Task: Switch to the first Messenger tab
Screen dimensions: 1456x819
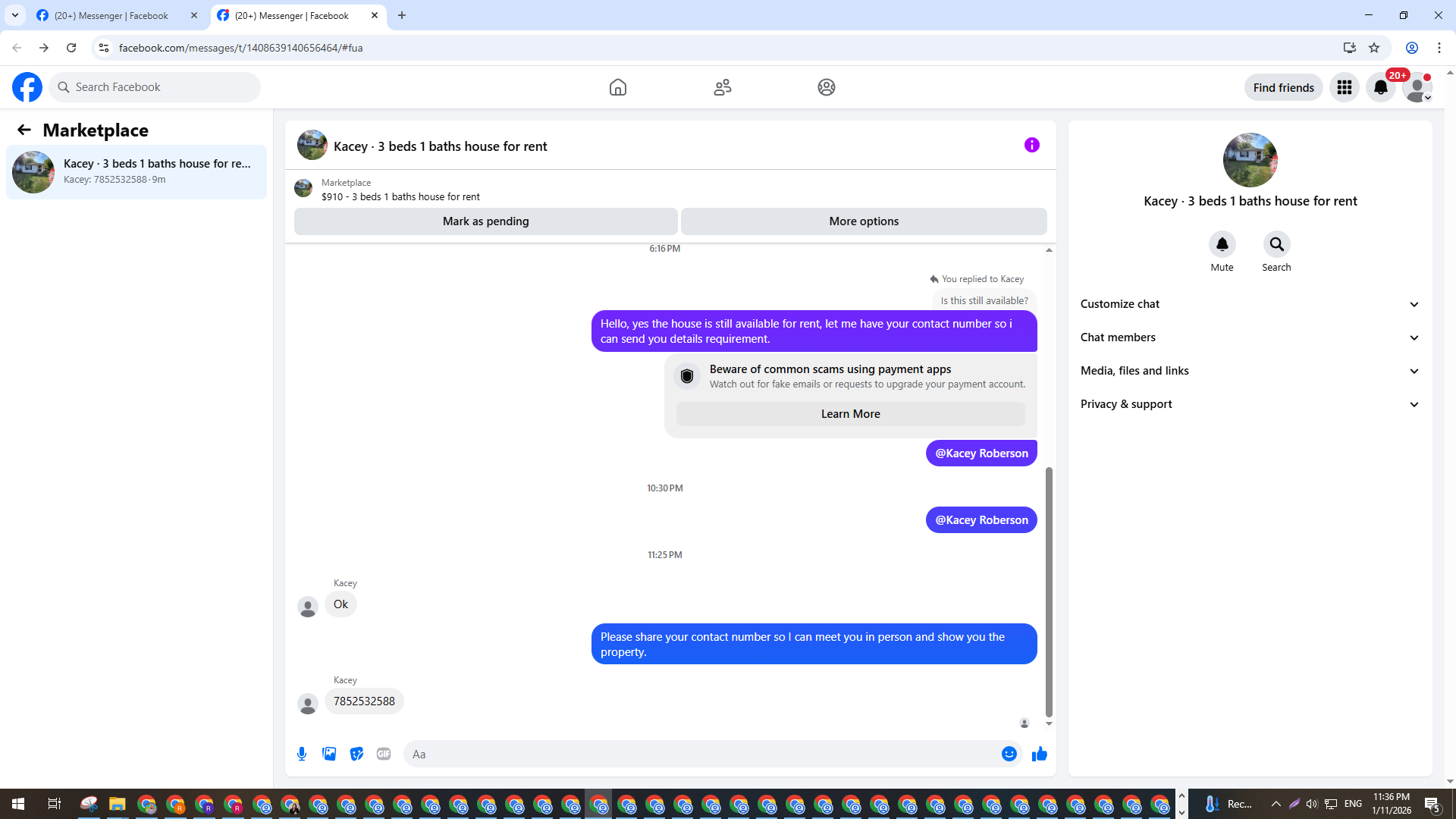Action: (x=111, y=16)
